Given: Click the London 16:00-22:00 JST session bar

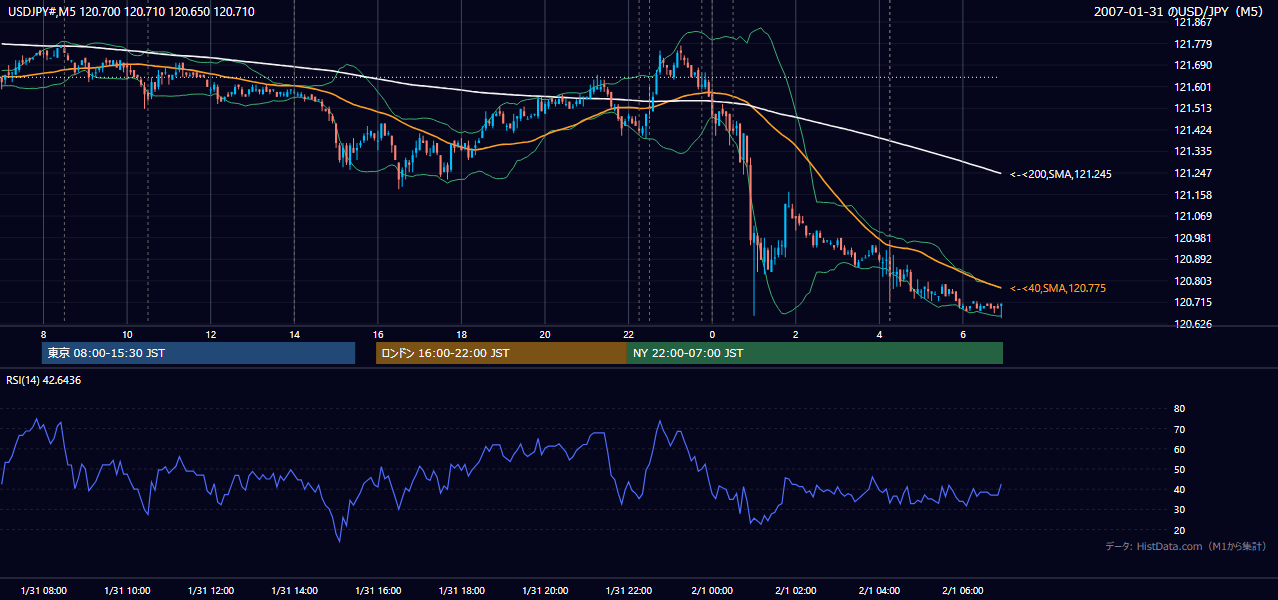Looking at the screenshot, I should (x=501, y=353).
